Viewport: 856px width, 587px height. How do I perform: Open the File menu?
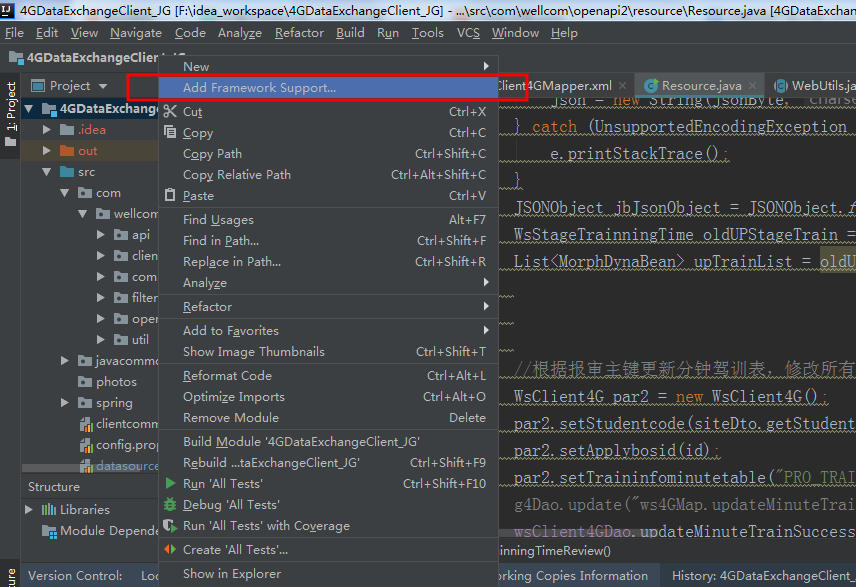coord(14,33)
